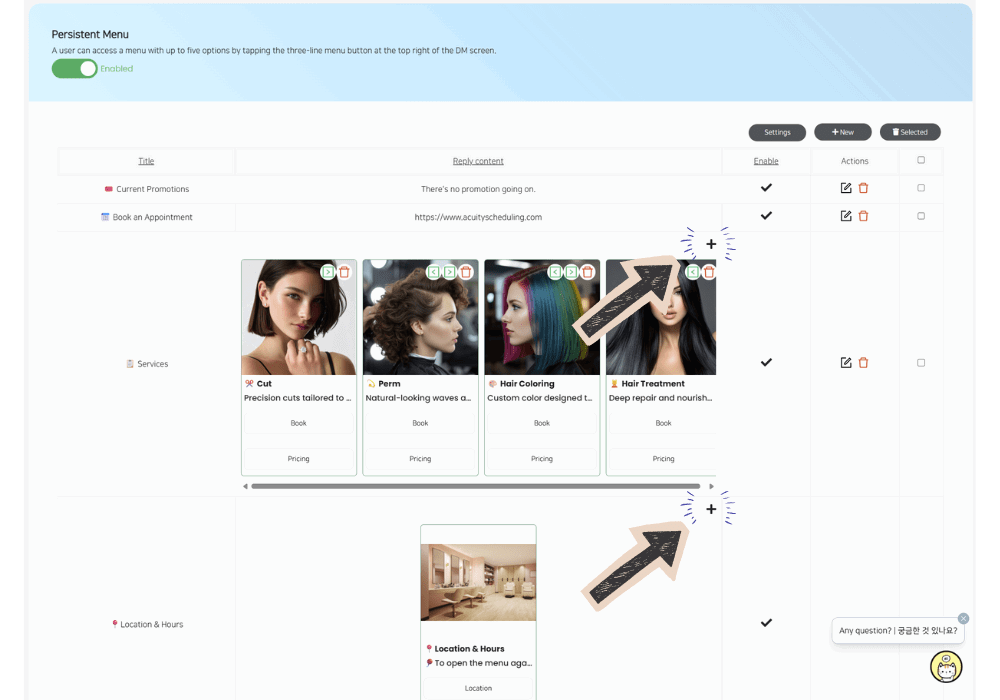The width and height of the screenshot is (1000, 700).
Task: Click Pricing button on Hair Coloring card
Action: pos(542,459)
